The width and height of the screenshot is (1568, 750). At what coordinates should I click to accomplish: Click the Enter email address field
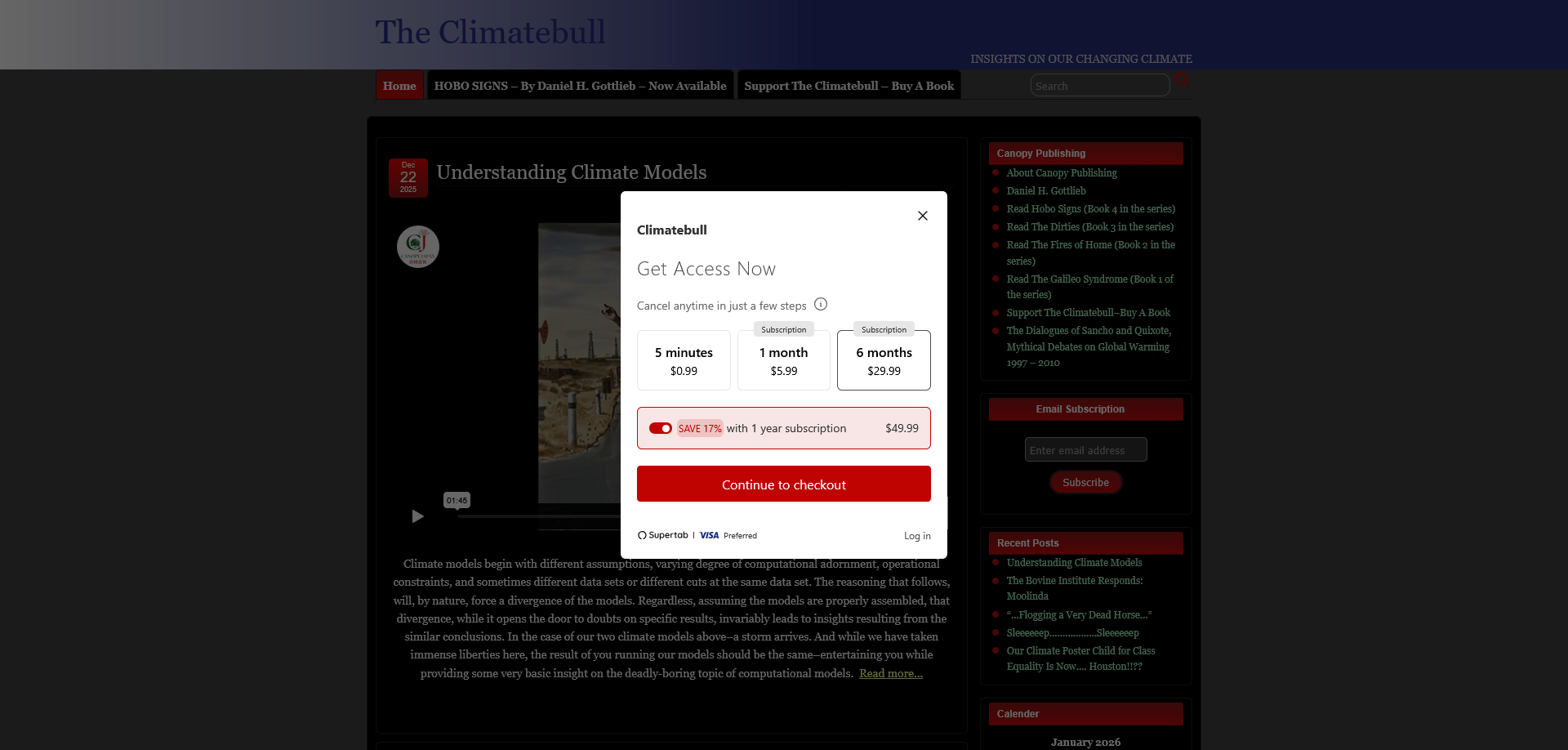pyautogui.click(x=1086, y=449)
